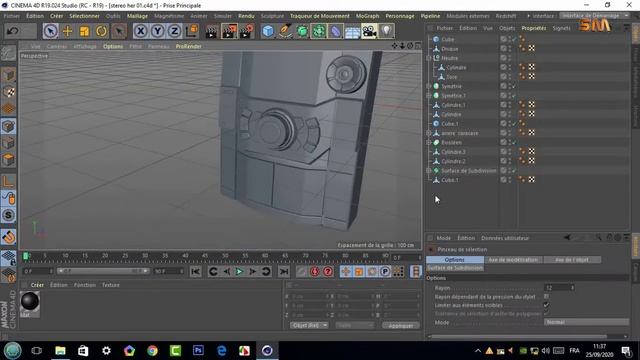Expand the Symétrie.1 object
The height and width of the screenshot is (360, 640).
pyautogui.click(x=429, y=96)
